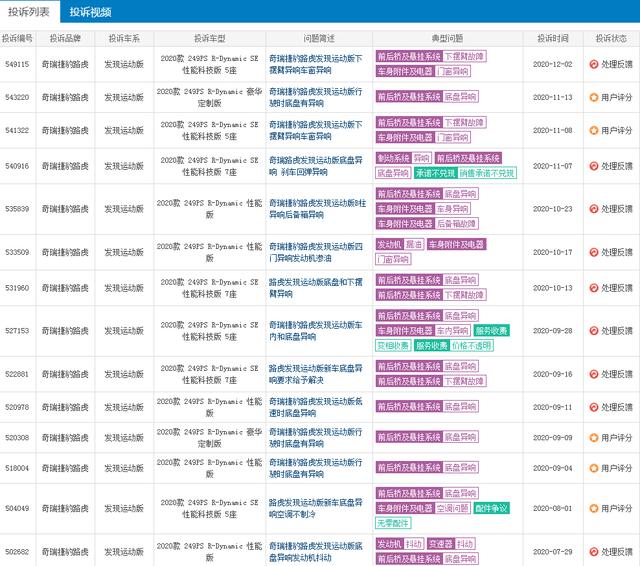Image resolution: width=640 pixels, height=566 pixels.
Task: Click the green 变相收费 tag
Action: tap(393, 346)
